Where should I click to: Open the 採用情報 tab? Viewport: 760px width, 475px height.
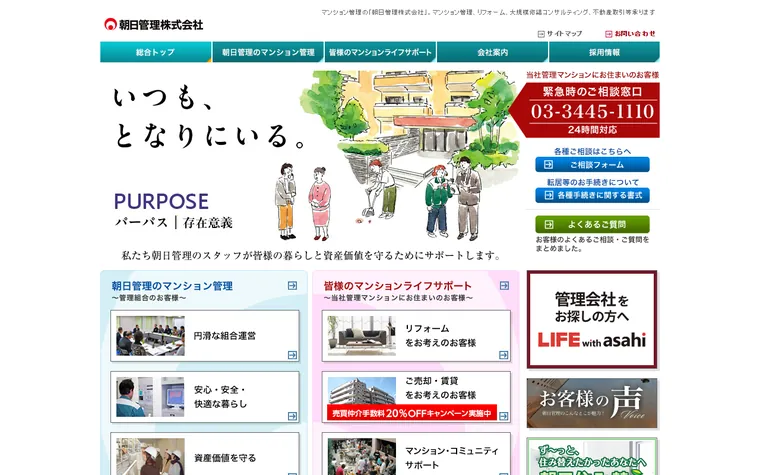coord(604,52)
